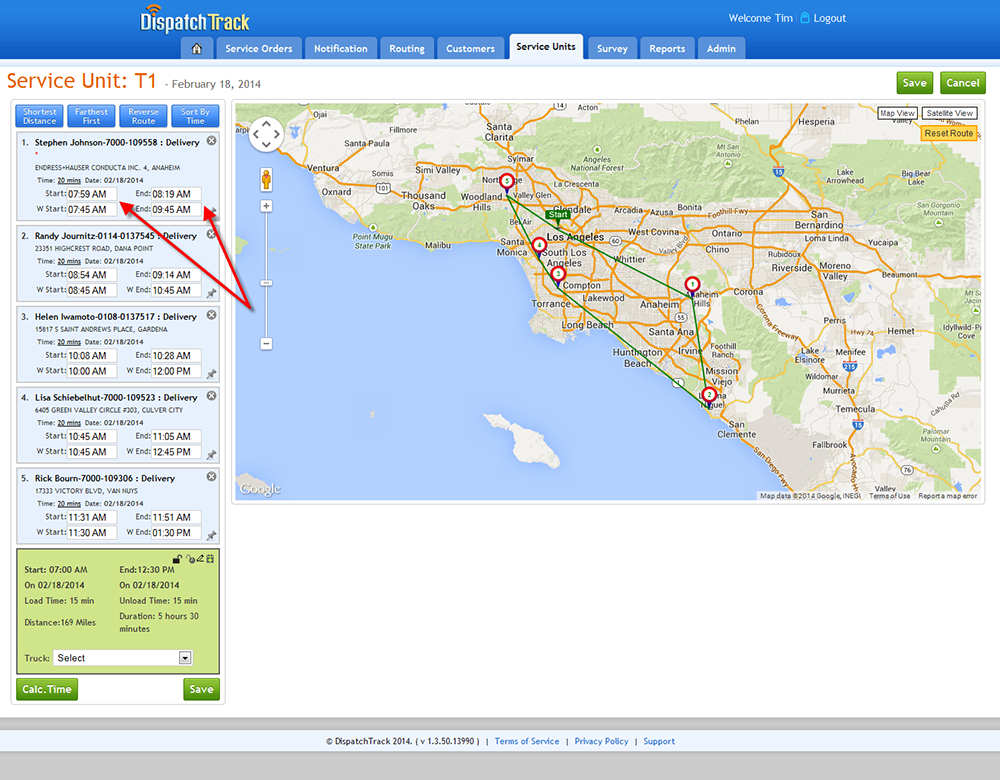
Task: Click the pin icon on Randy Journitz's delivery stop
Action: [211, 293]
